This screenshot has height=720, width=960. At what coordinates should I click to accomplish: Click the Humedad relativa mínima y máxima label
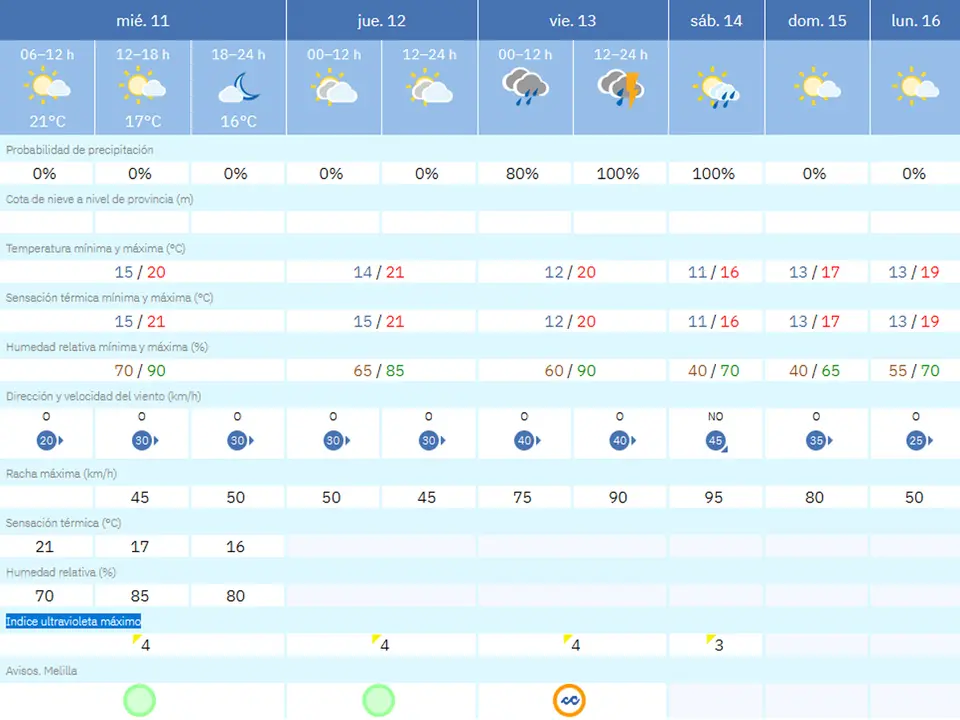[x=107, y=347]
